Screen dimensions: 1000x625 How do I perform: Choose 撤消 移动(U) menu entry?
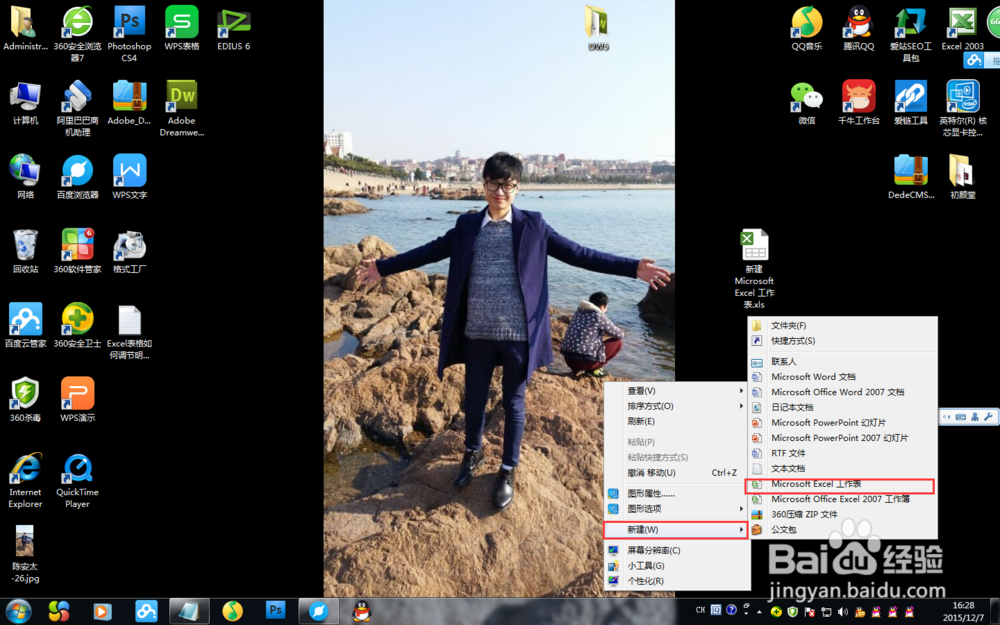click(x=676, y=473)
